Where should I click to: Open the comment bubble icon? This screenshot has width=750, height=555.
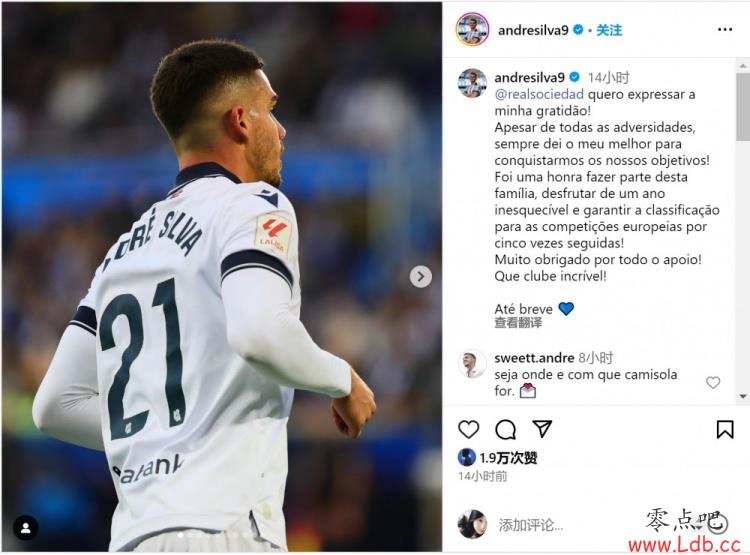(x=505, y=429)
